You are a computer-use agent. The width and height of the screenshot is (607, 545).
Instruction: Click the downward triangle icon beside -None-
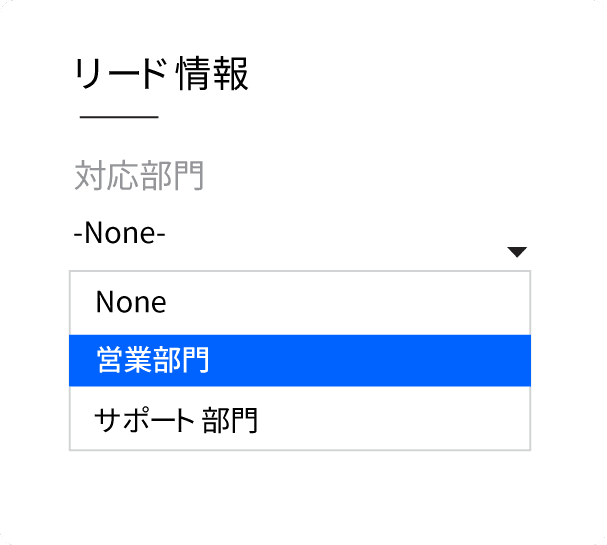coord(516,252)
